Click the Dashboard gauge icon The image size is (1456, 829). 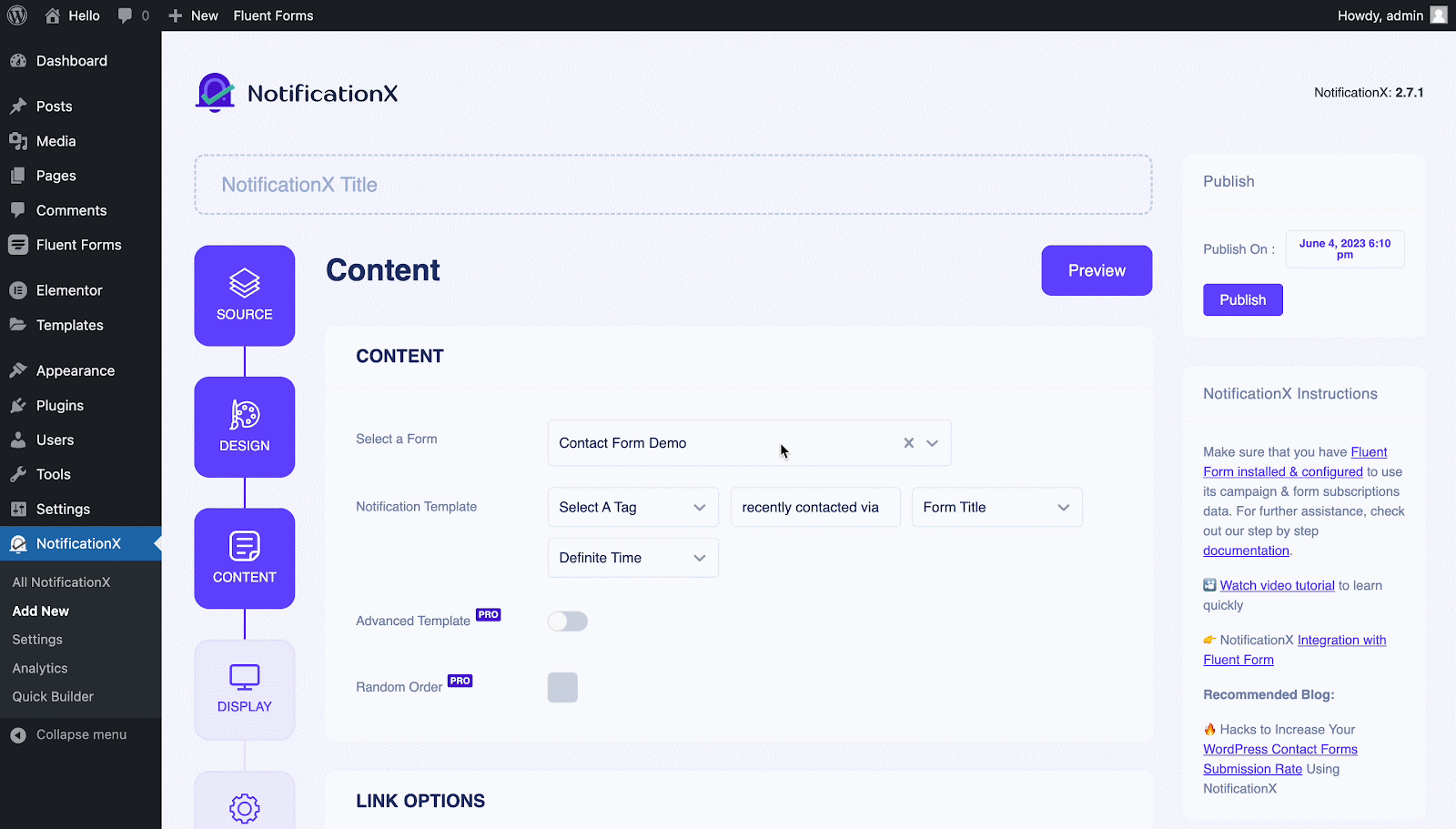click(x=18, y=61)
